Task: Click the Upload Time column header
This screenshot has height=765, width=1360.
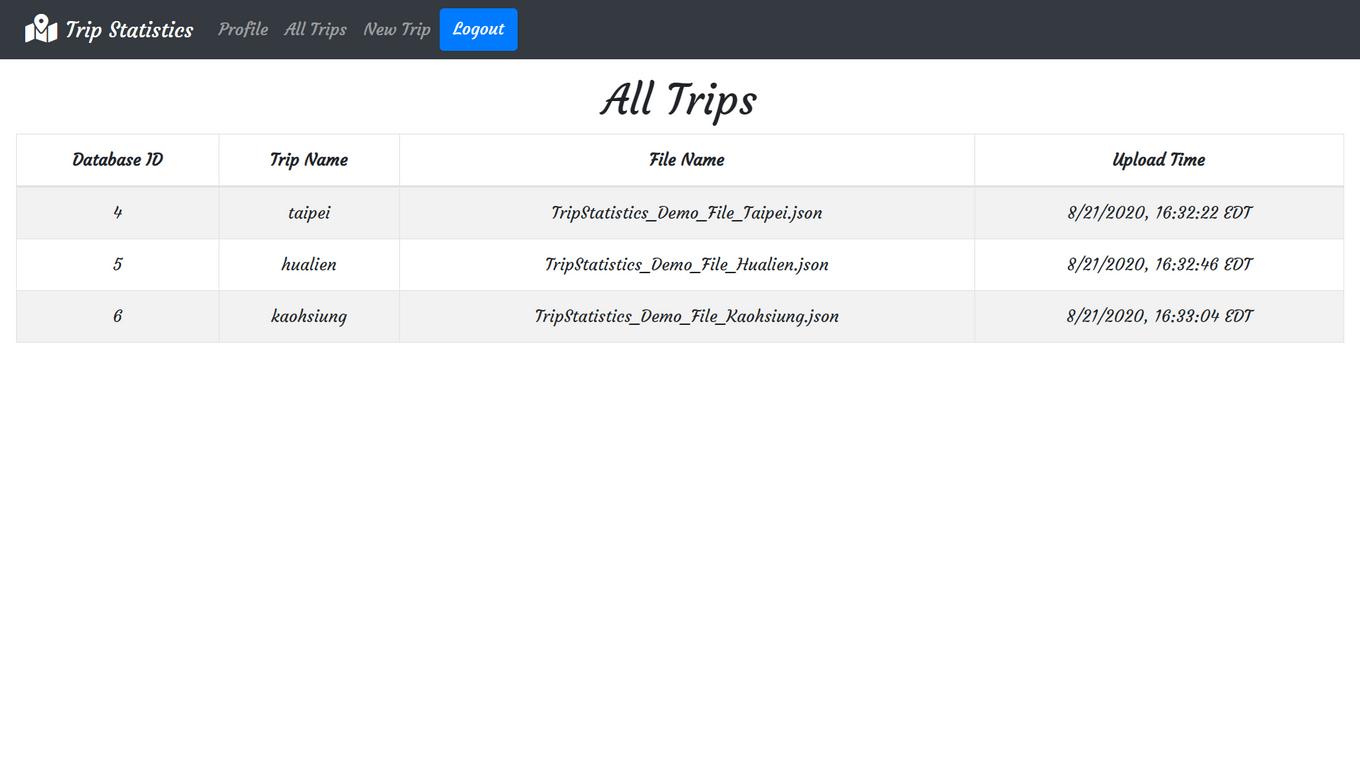Action: 1159,160
